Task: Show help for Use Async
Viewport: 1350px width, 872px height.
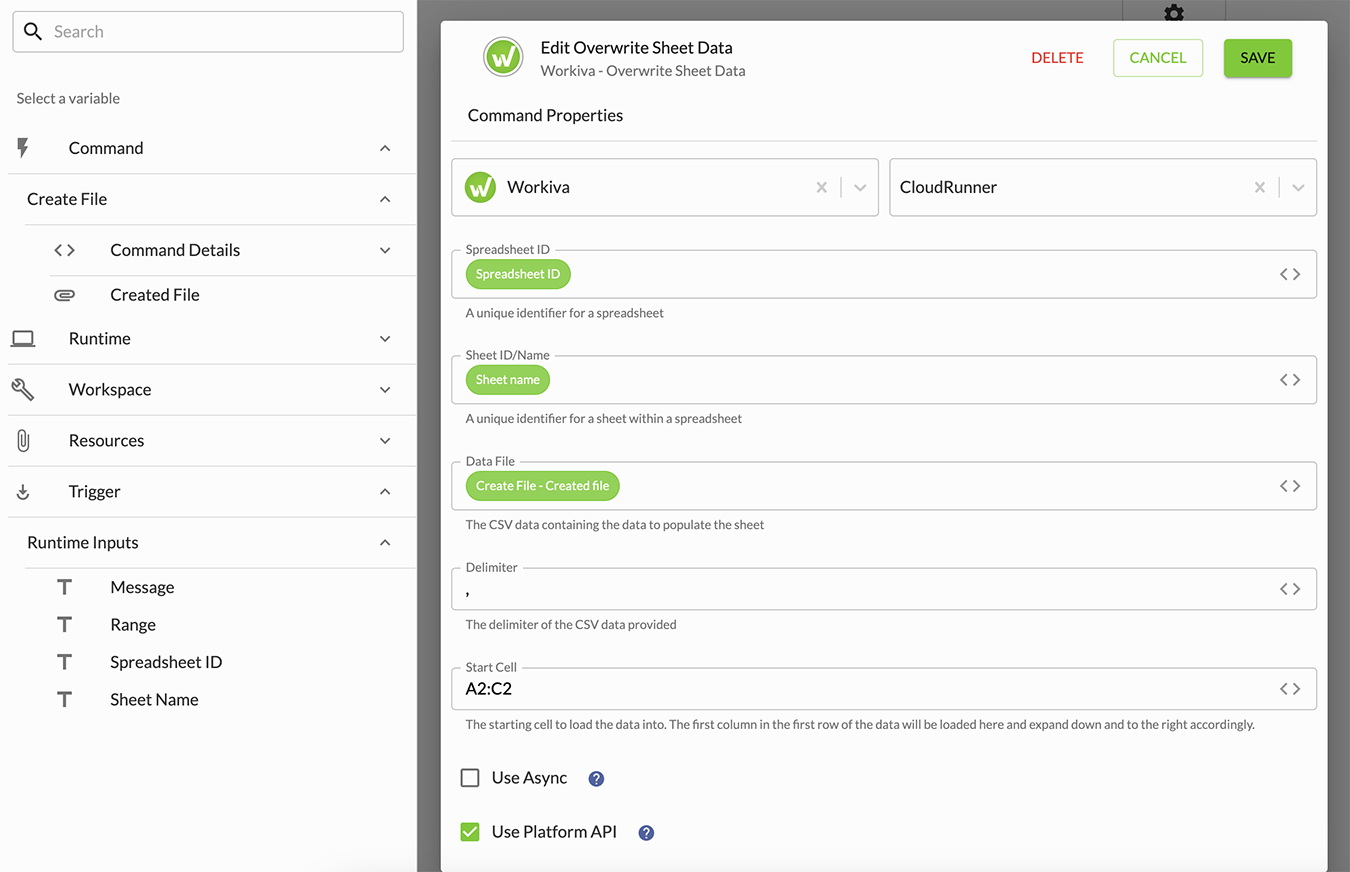Action: pyautogui.click(x=596, y=779)
